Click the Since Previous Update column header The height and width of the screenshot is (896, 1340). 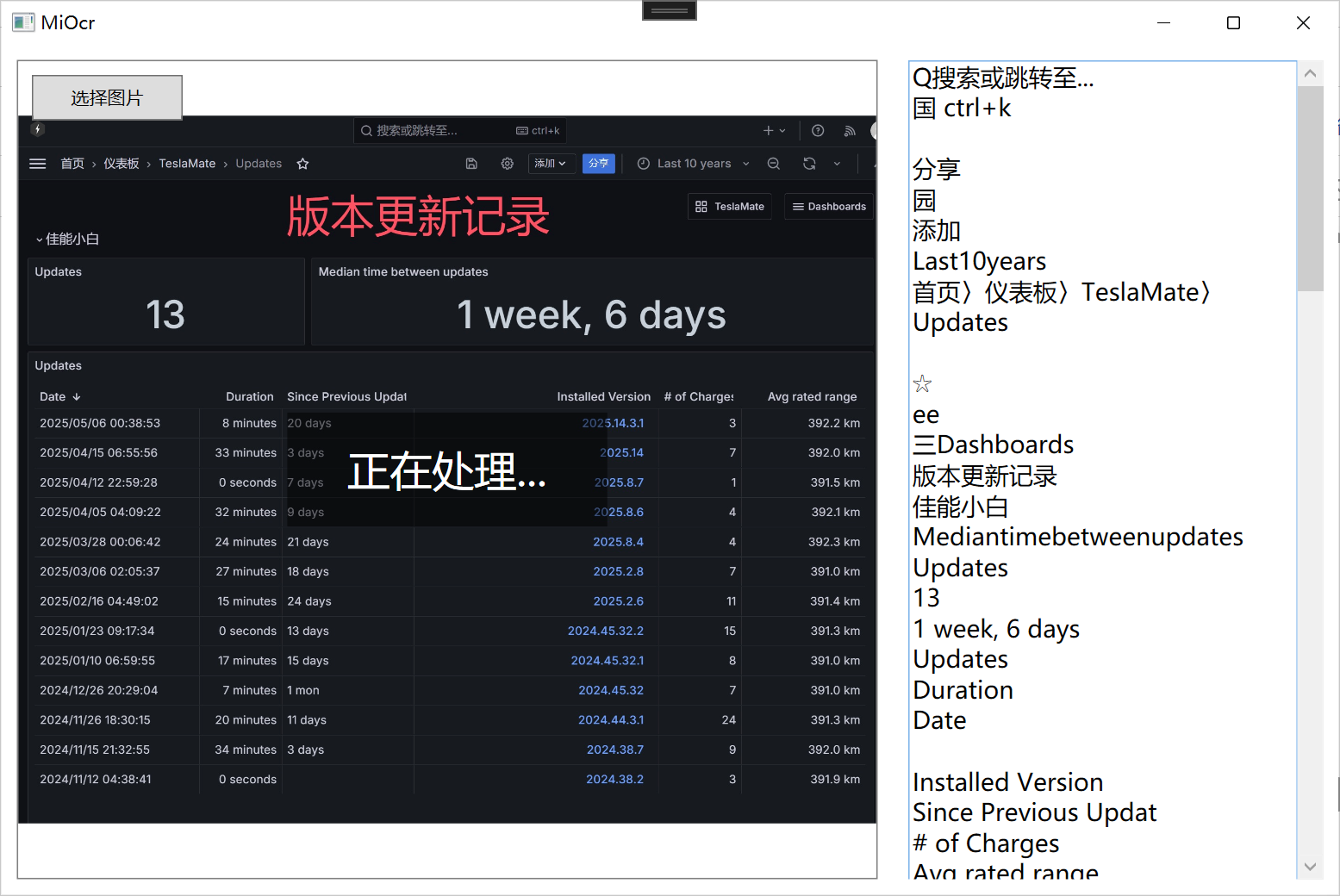click(x=347, y=397)
